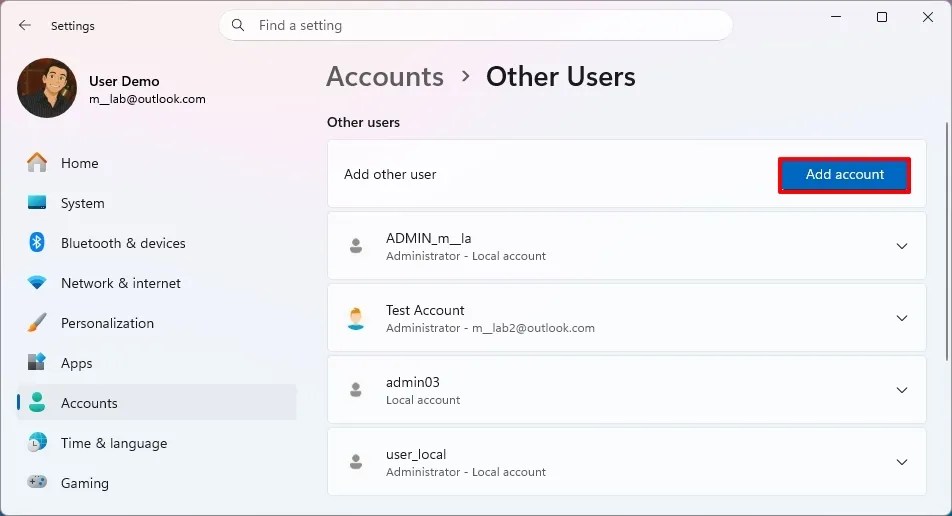This screenshot has height=516, width=952.
Task: Expand the Test Account chevron
Action: [x=902, y=318]
